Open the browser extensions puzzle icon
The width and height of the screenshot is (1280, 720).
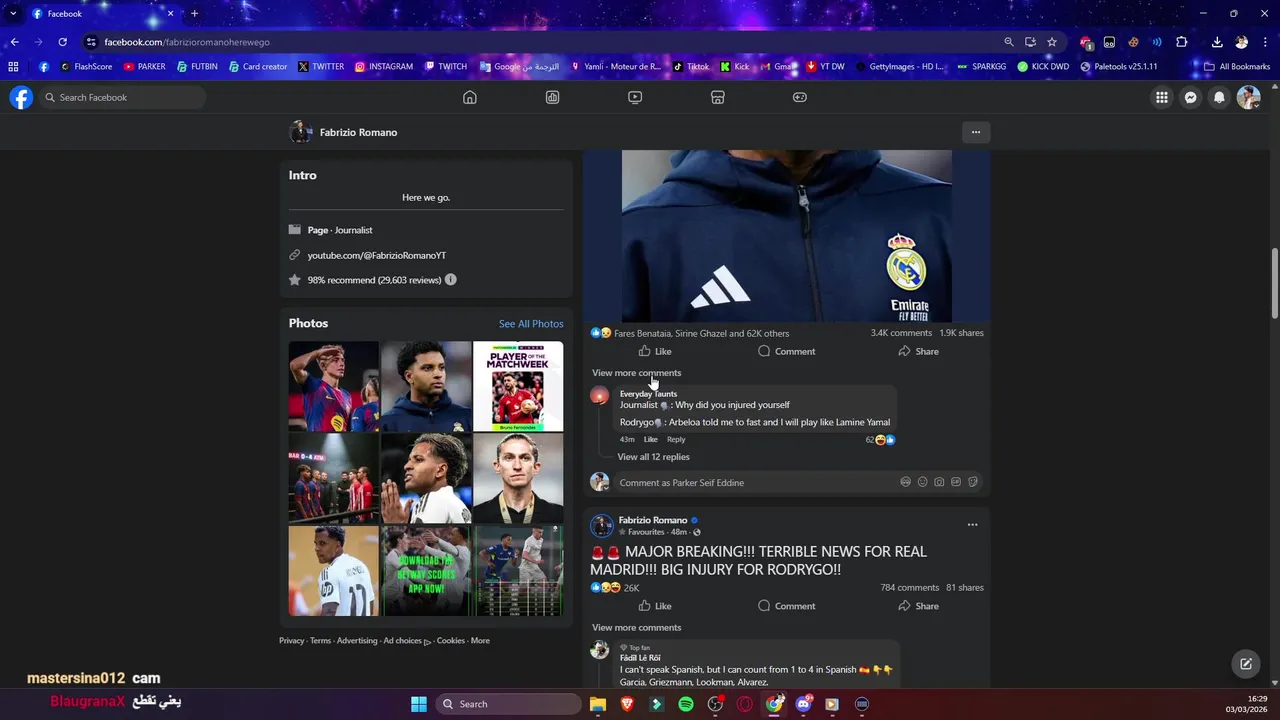coord(1182,42)
